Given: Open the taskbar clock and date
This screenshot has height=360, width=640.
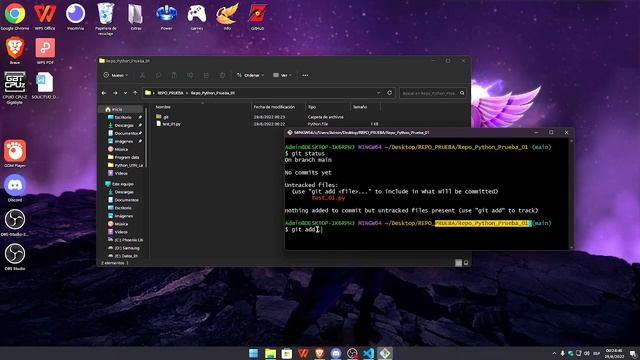Looking at the screenshot, I should pyautogui.click(x=614, y=353).
